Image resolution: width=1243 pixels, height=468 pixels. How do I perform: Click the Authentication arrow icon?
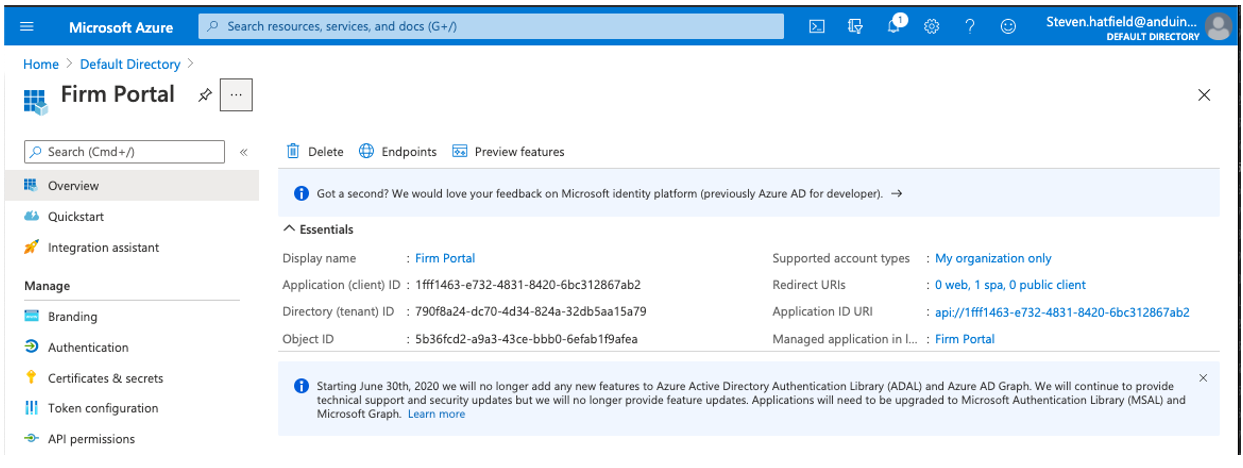click(x=31, y=348)
